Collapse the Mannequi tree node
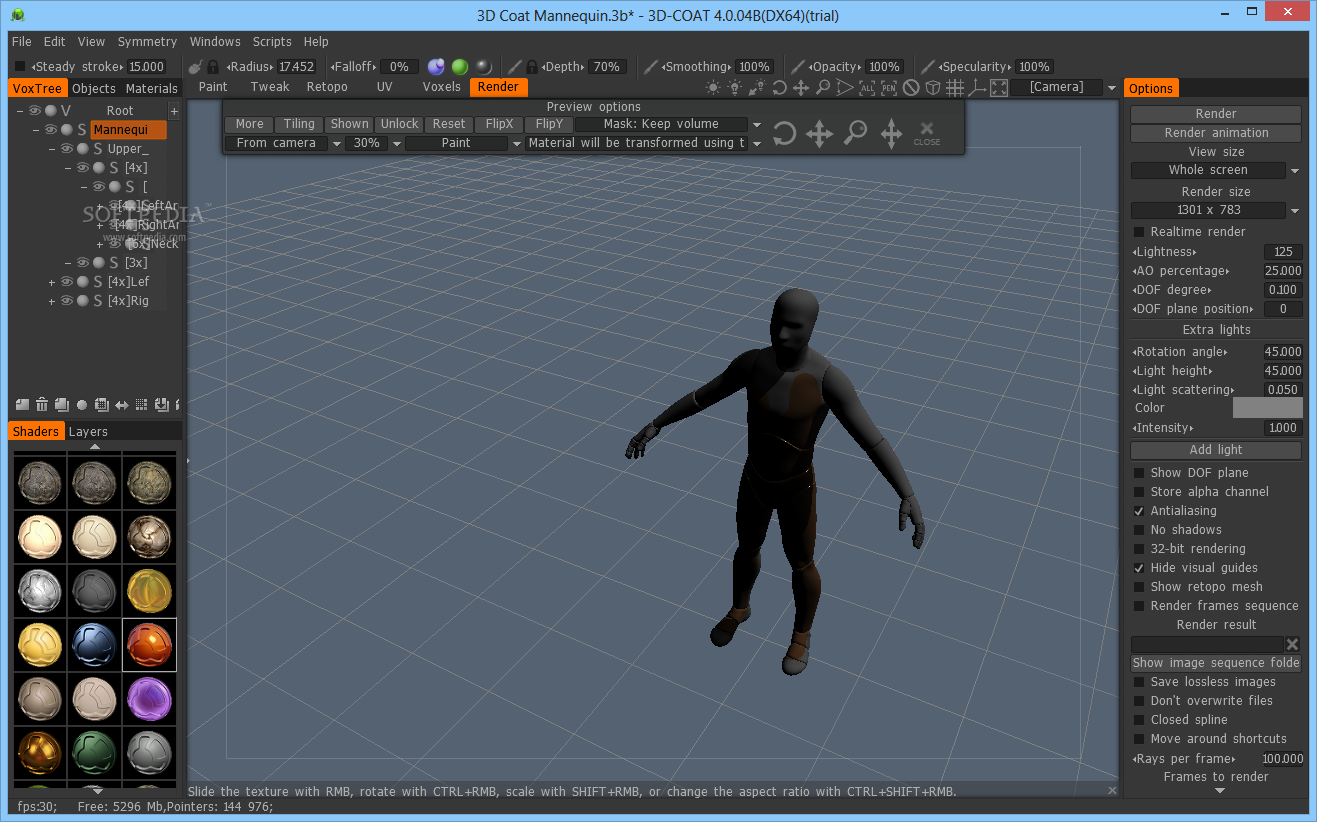Viewport: 1317px width, 822px height. [36, 130]
